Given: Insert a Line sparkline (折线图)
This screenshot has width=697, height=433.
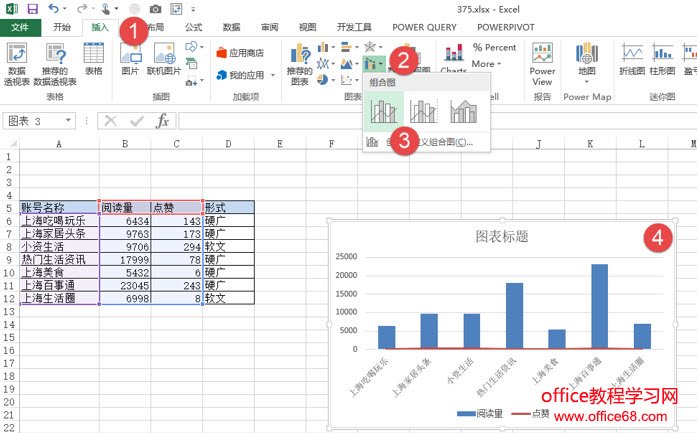Looking at the screenshot, I should pyautogui.click(x=632, y=59).
